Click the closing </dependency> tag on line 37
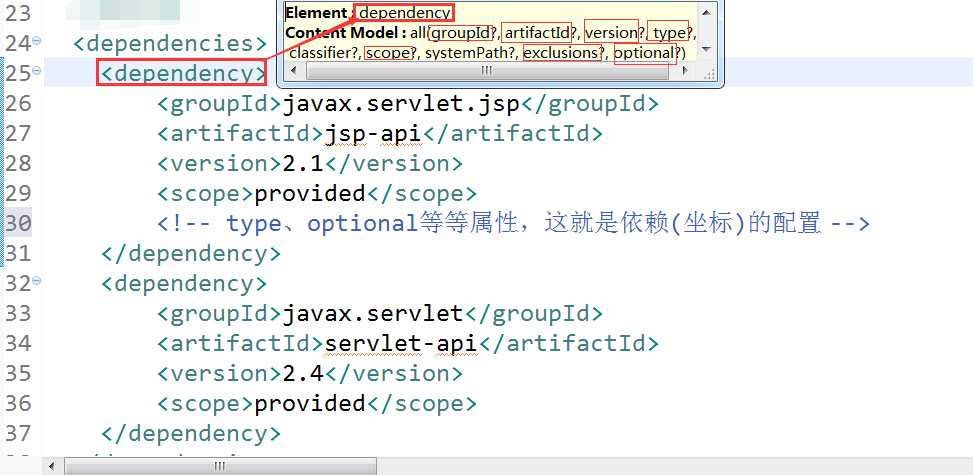 tap(191, 433)
